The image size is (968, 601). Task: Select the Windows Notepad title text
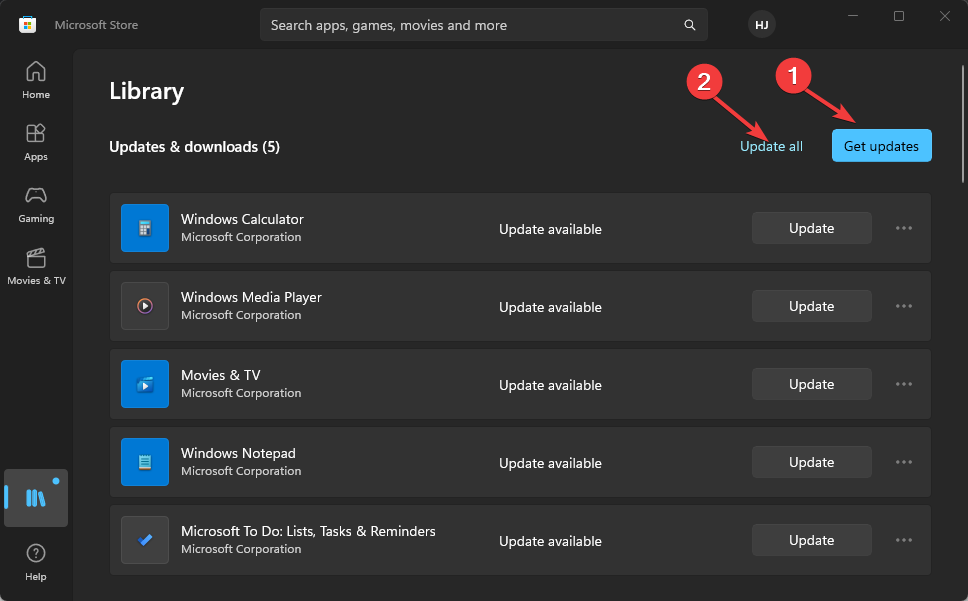coord(238,453)
